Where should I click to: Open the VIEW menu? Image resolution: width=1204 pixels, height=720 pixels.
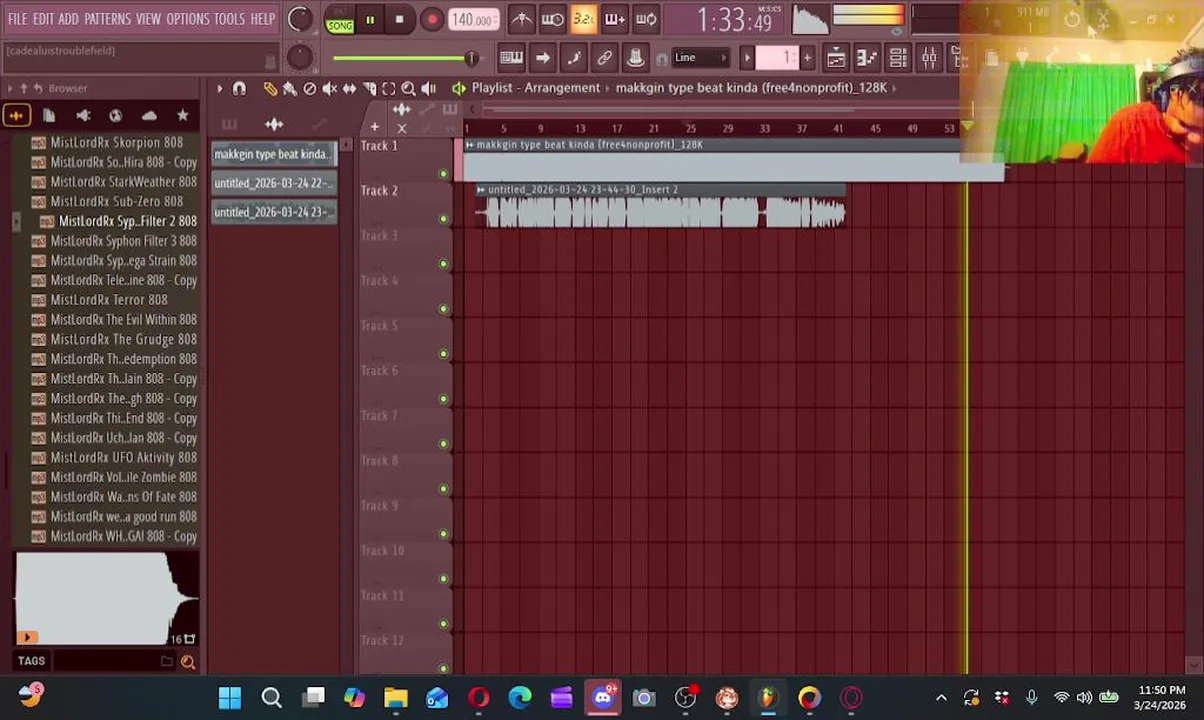[x=148, y=19]
